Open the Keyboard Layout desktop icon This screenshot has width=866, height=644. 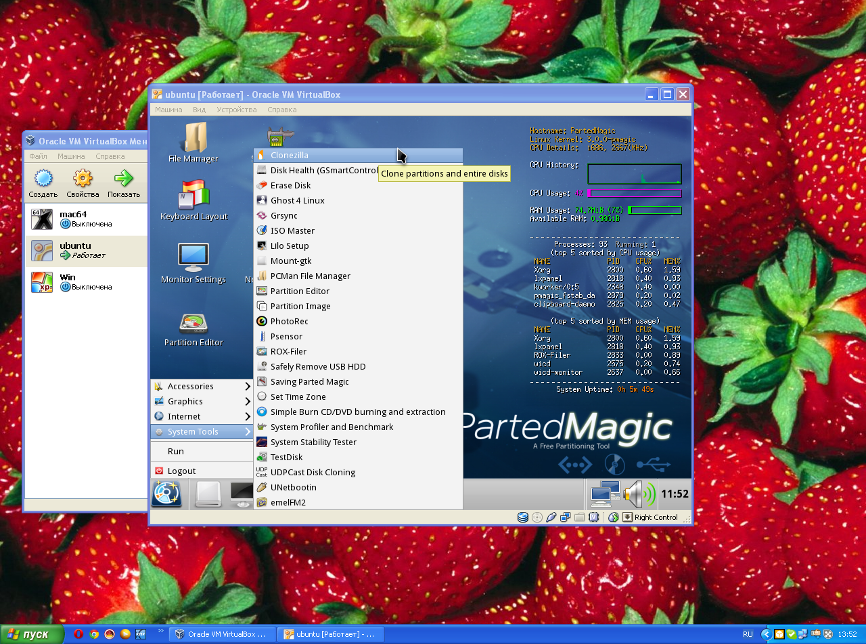193,199
